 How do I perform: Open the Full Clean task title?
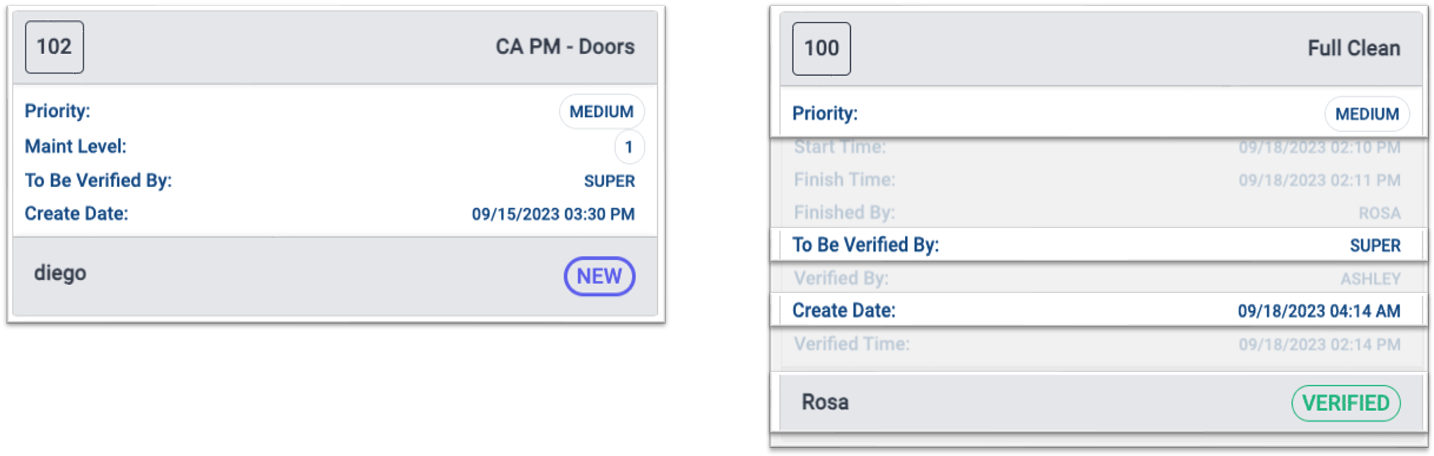click(x=1353, y=49)
